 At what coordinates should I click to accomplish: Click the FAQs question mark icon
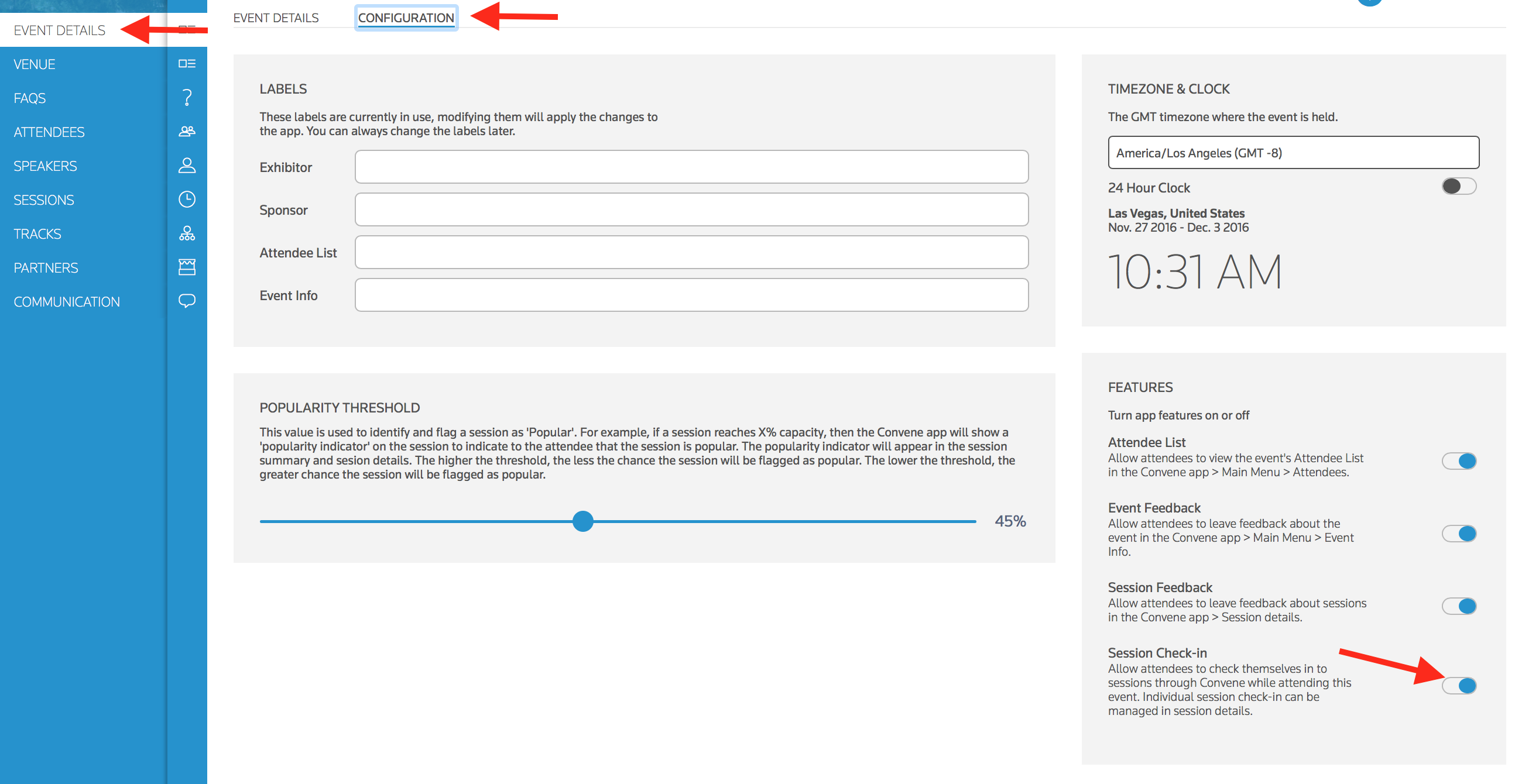pyautogui.click(x=186, y=98)
